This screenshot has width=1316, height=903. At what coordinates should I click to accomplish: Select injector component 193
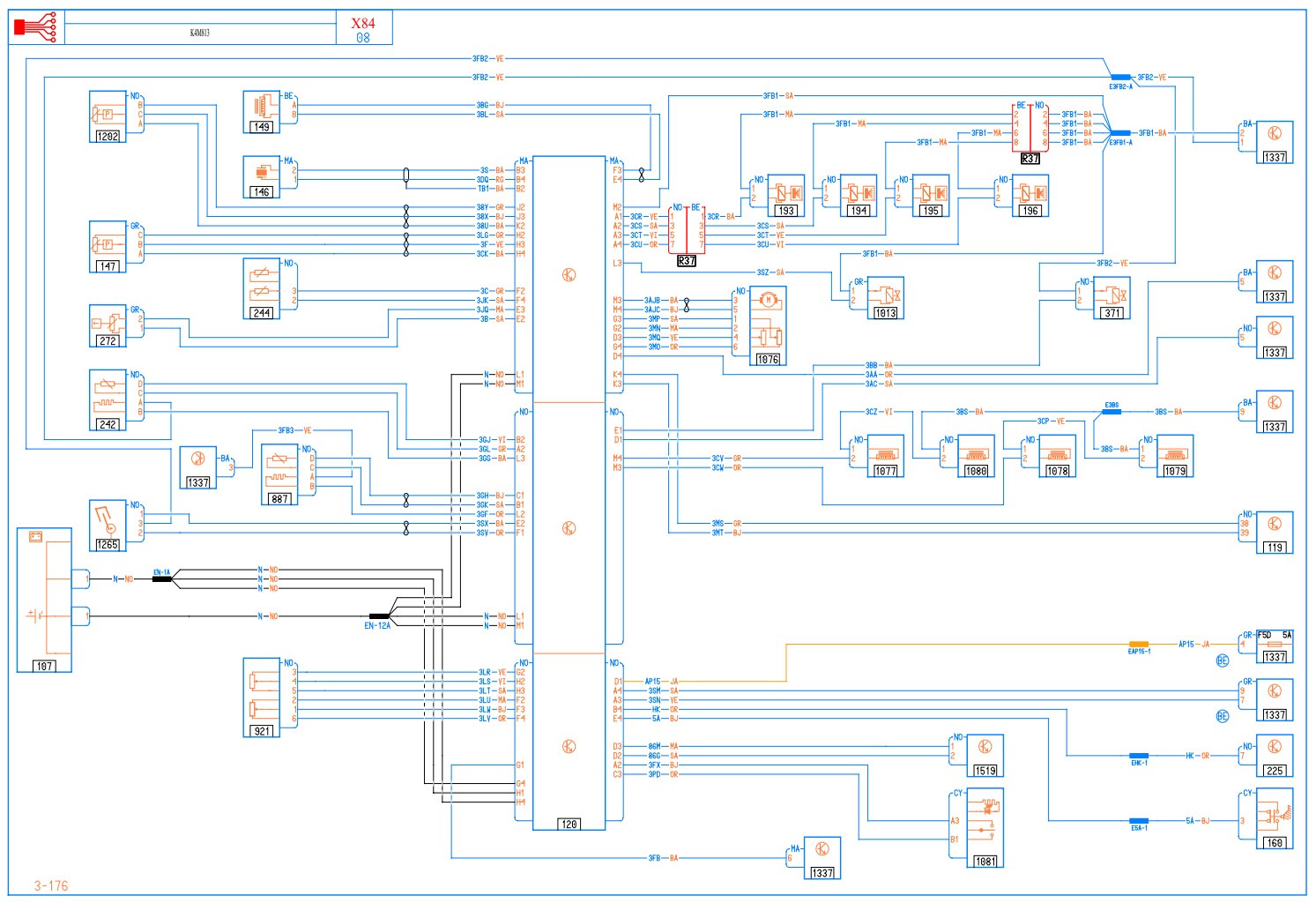785,196
